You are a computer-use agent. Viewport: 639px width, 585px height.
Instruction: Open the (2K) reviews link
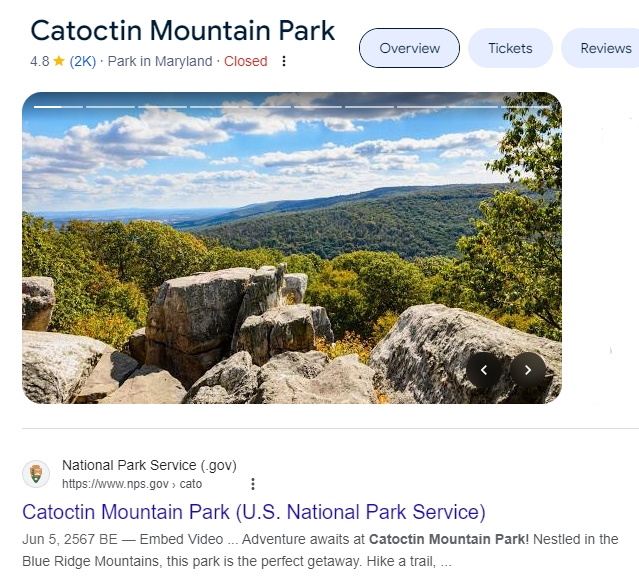coord(83,61)
